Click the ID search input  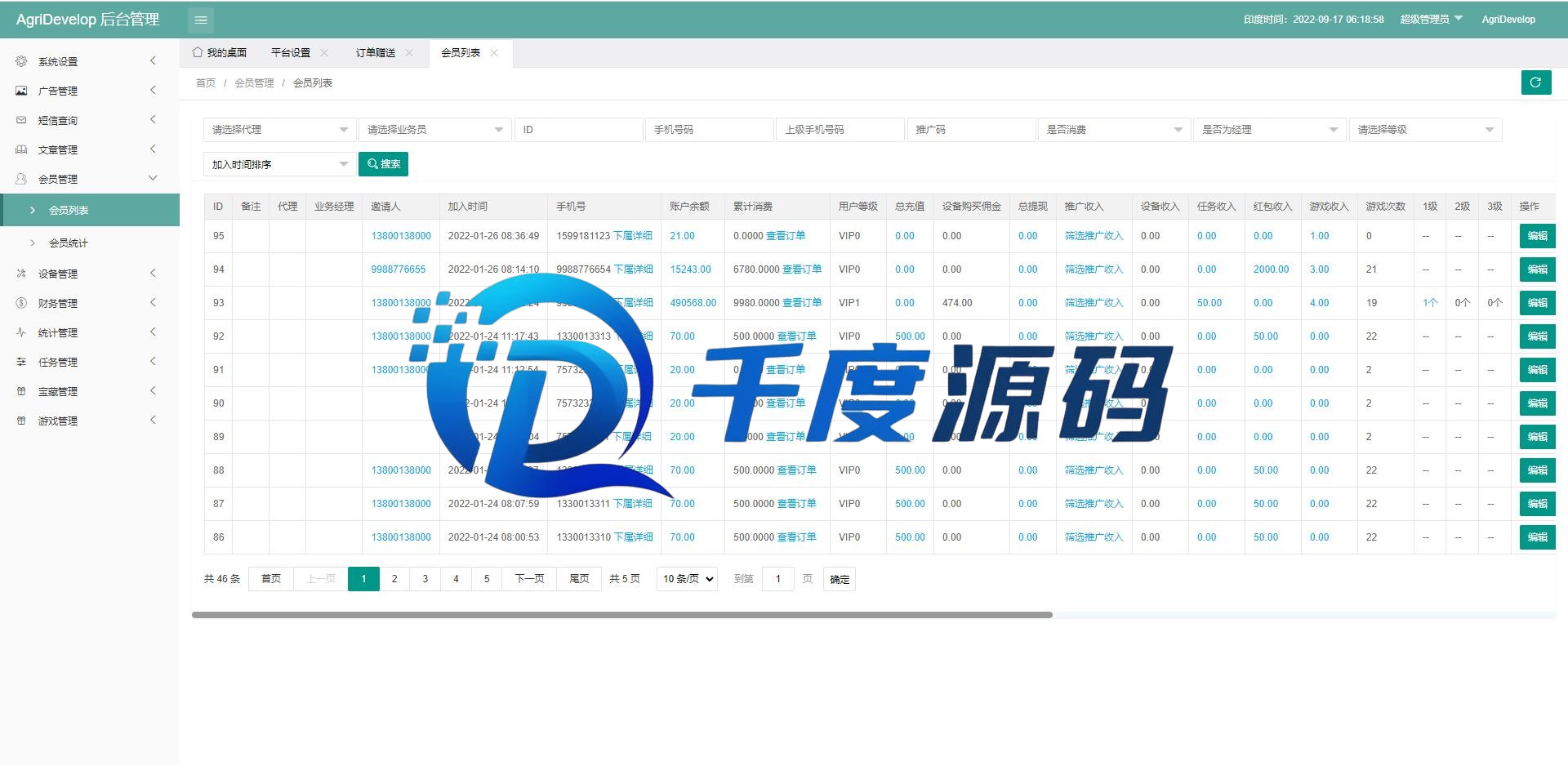[578, 130]
